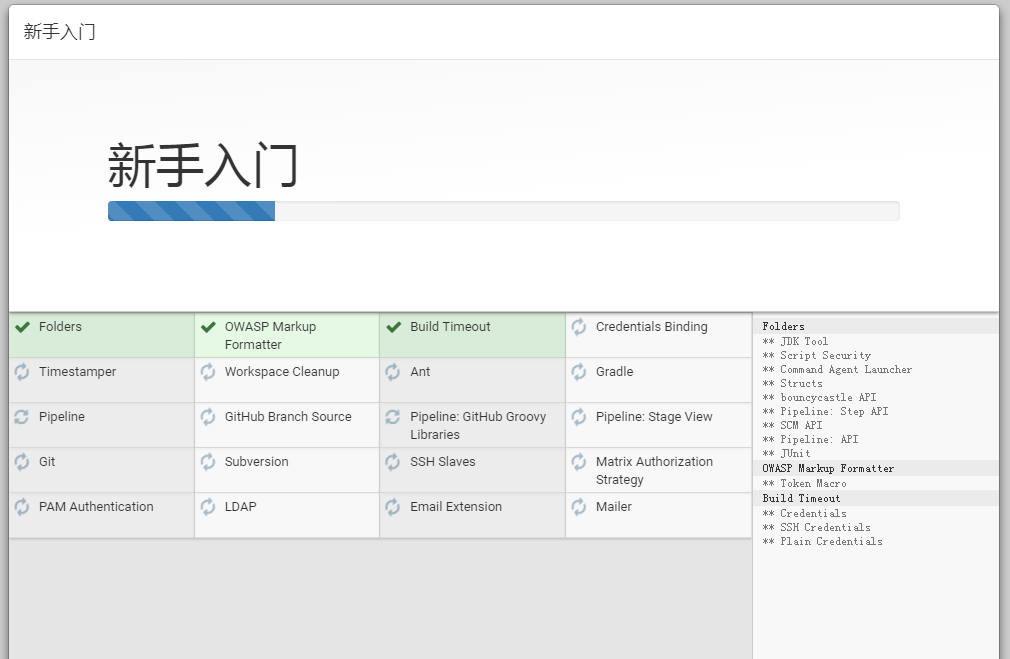Click the striped installation progress bar
Viewport: 1010px width, 659px height.
point(503,211)
